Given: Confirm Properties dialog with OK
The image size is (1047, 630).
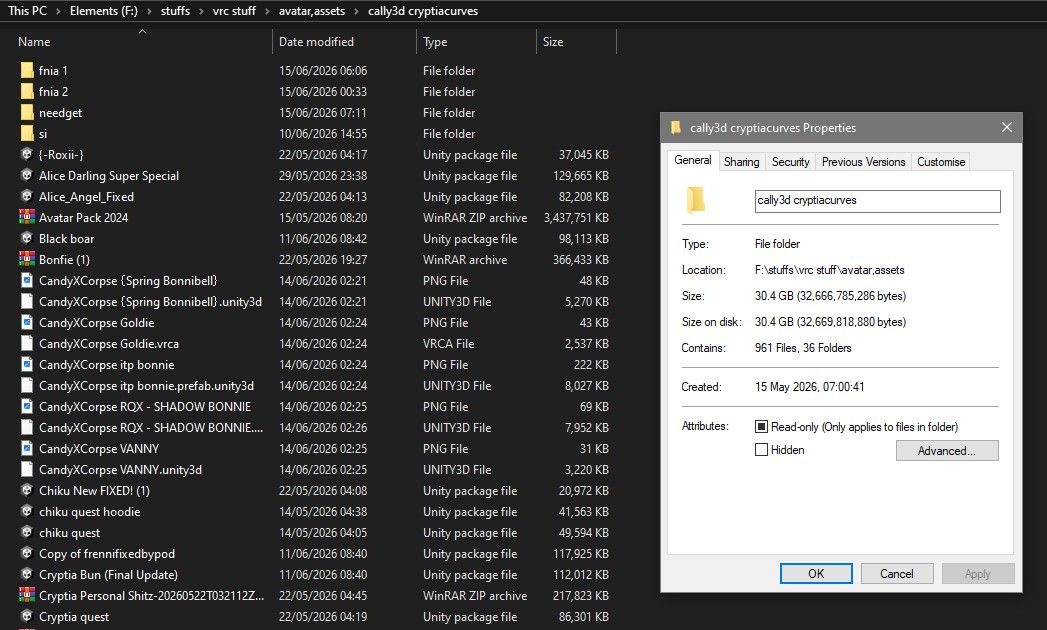Looking at the screenshot, I should click(x=816, y=573).
